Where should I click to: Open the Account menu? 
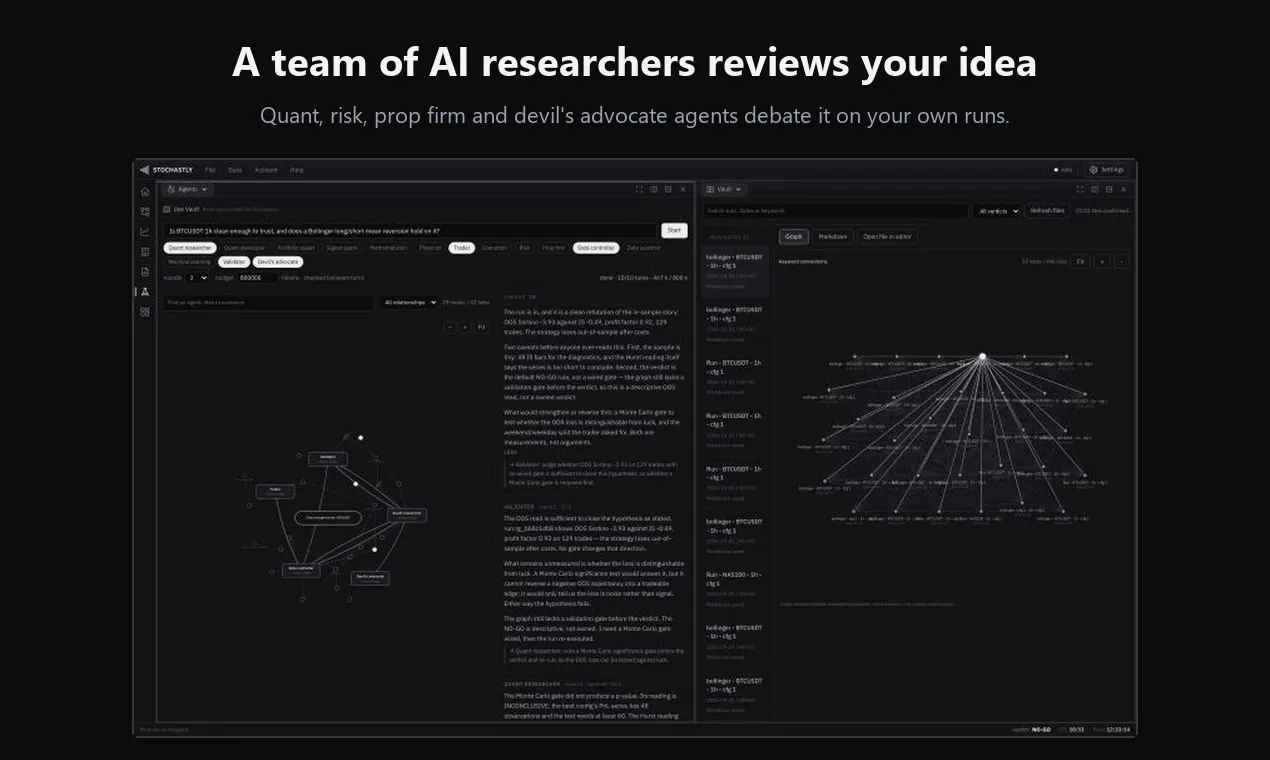(266, 170)
